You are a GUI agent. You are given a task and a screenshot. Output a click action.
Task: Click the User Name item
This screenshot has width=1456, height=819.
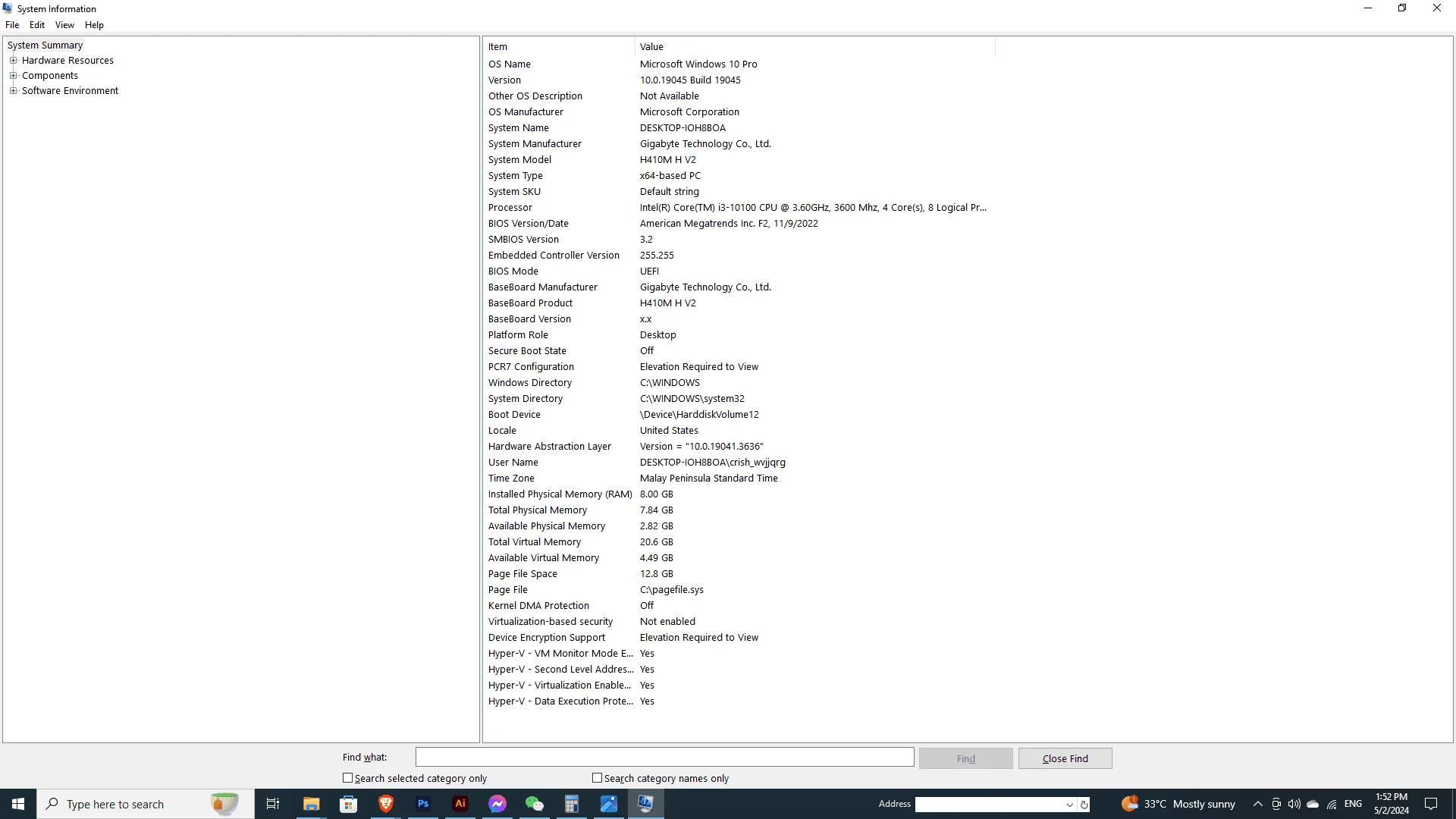[513, 463]
